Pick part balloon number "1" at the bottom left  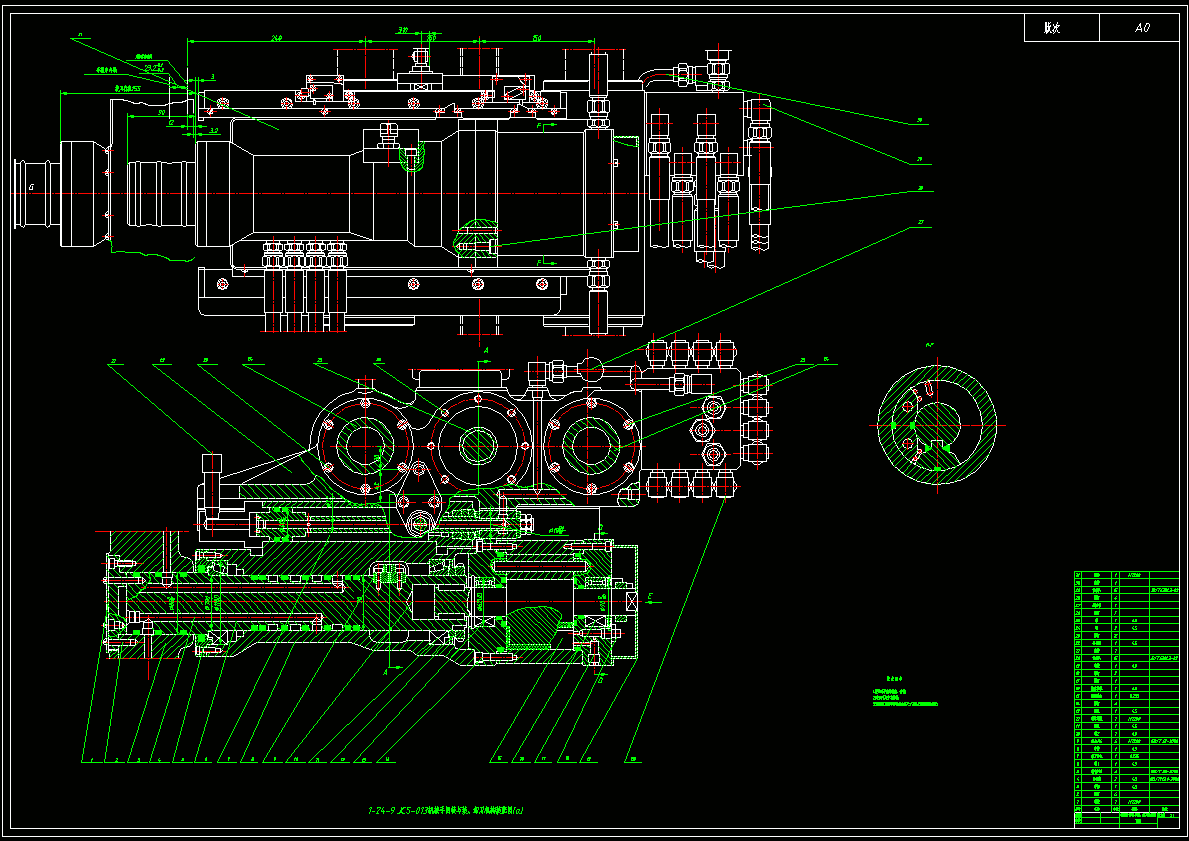click(x=90, y=759)
